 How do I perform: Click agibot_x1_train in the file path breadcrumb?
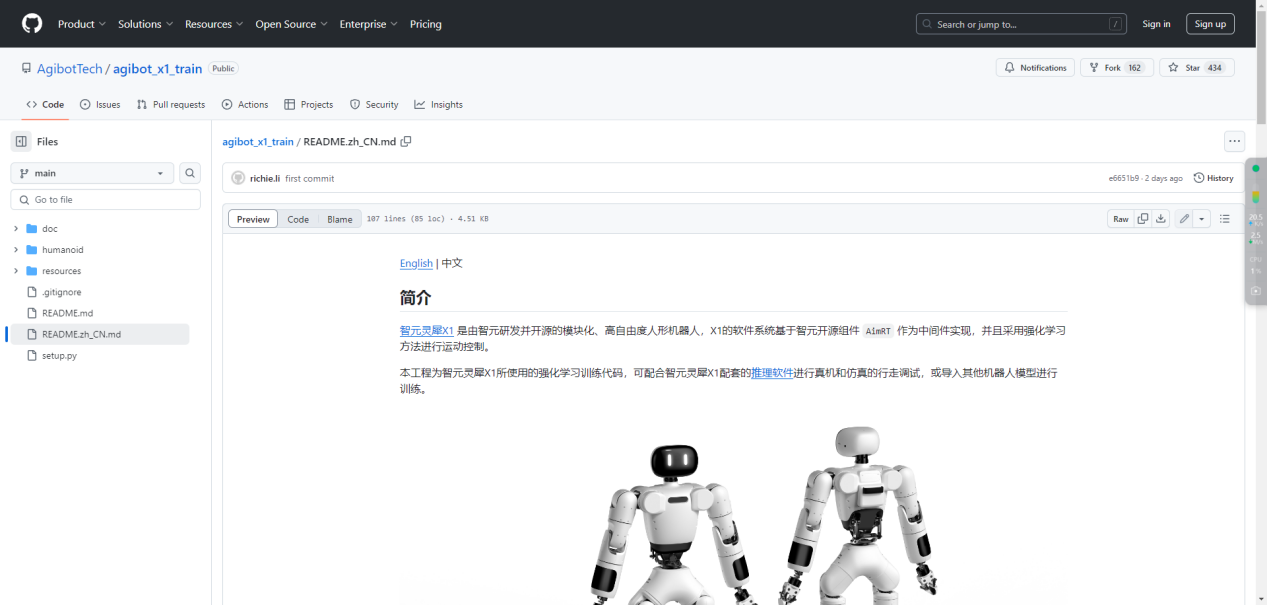pos(258,142)
